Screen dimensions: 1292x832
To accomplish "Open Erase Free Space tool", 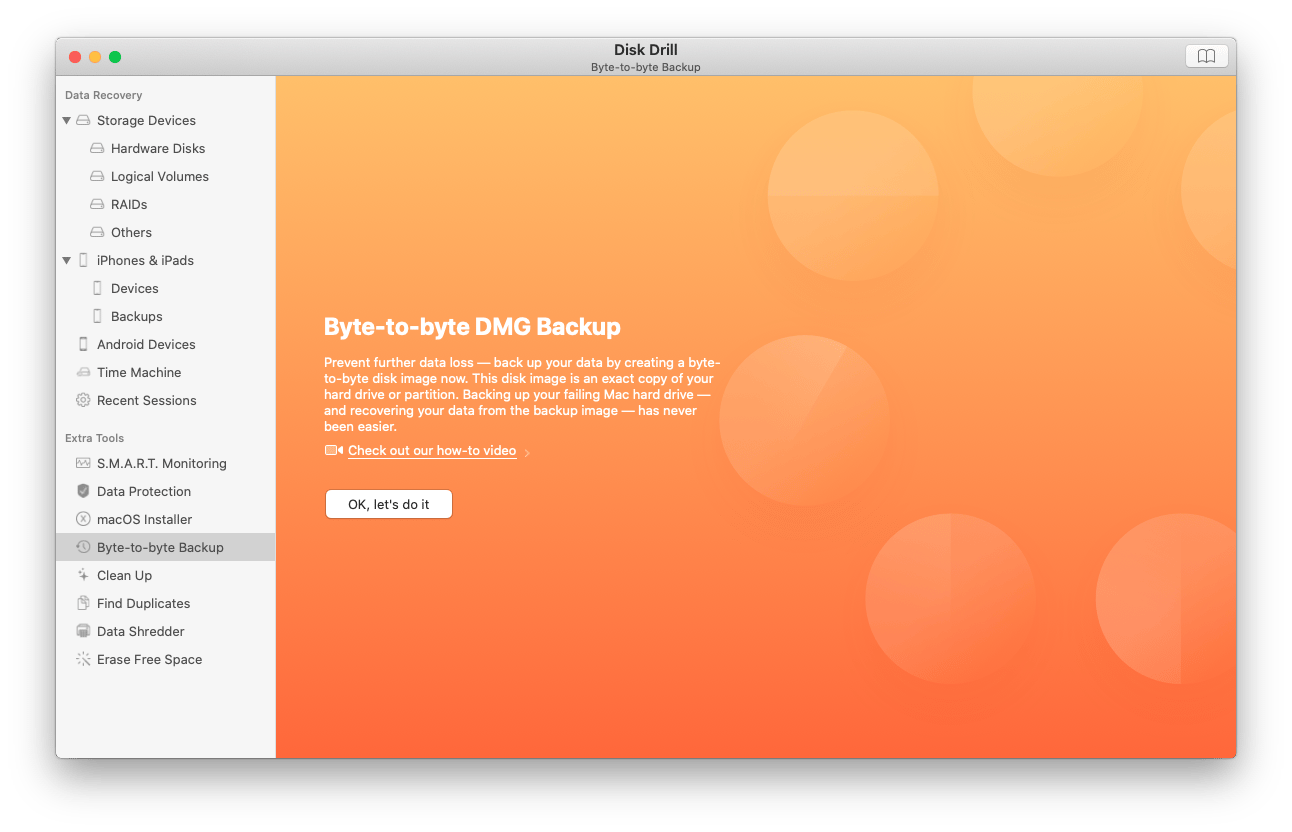I will (166, 659).
